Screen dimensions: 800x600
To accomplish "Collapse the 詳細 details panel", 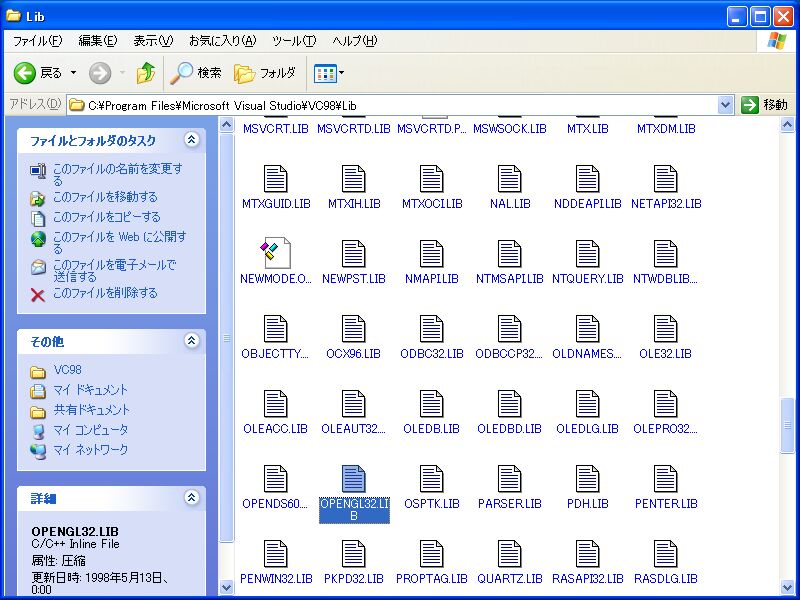I will click(191, 497).
